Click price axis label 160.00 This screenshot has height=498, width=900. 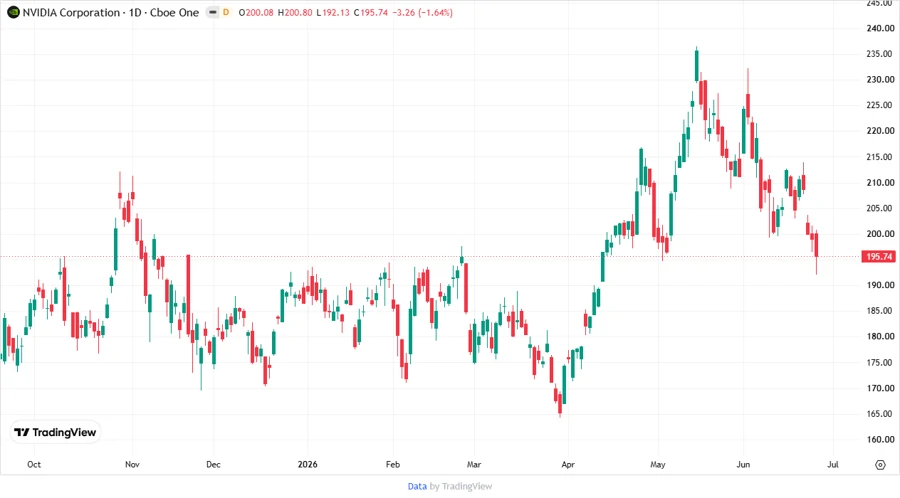(880, 439)
